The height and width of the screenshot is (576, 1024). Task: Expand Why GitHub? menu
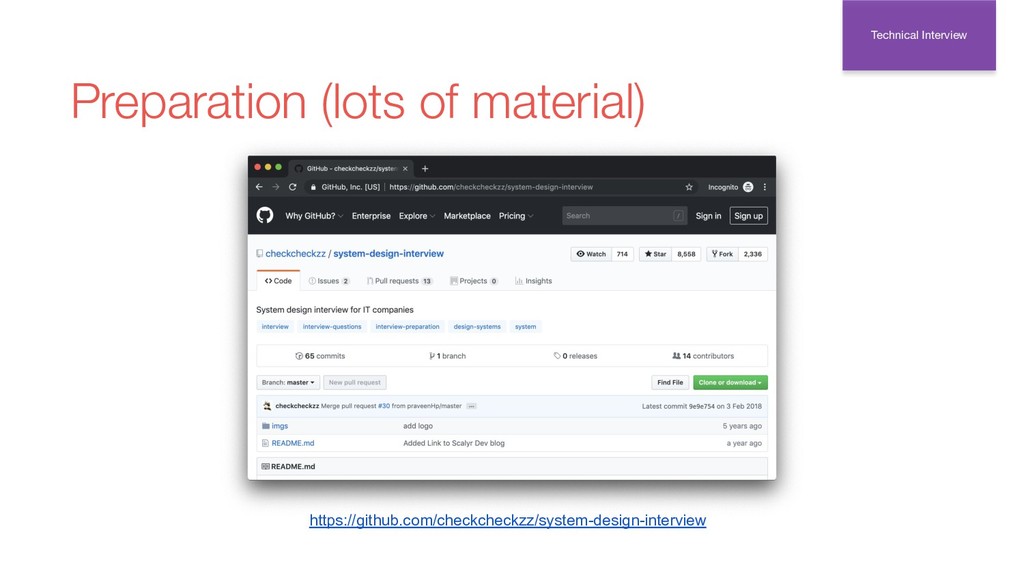(313, 216)
